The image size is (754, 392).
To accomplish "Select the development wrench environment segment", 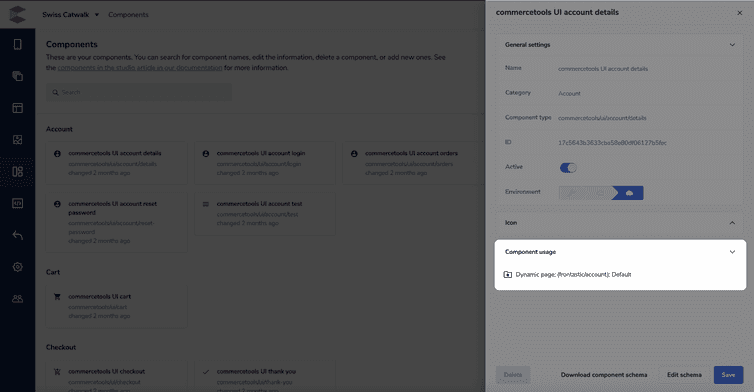I will [x=572, y=193].
